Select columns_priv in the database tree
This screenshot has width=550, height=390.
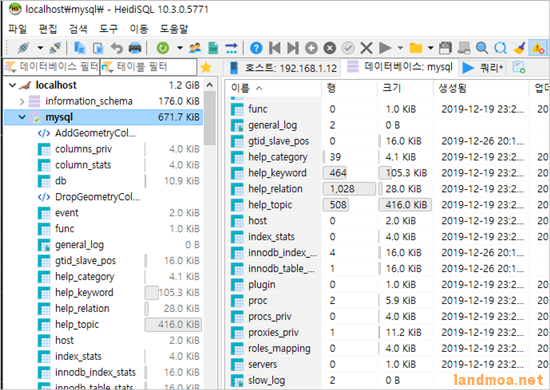click(83, 149)
